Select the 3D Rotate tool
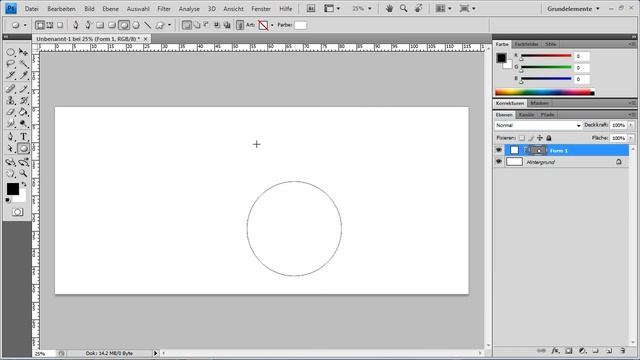Image resolution: width=640 pixels, height=360 pixels. tap(11, 162)
